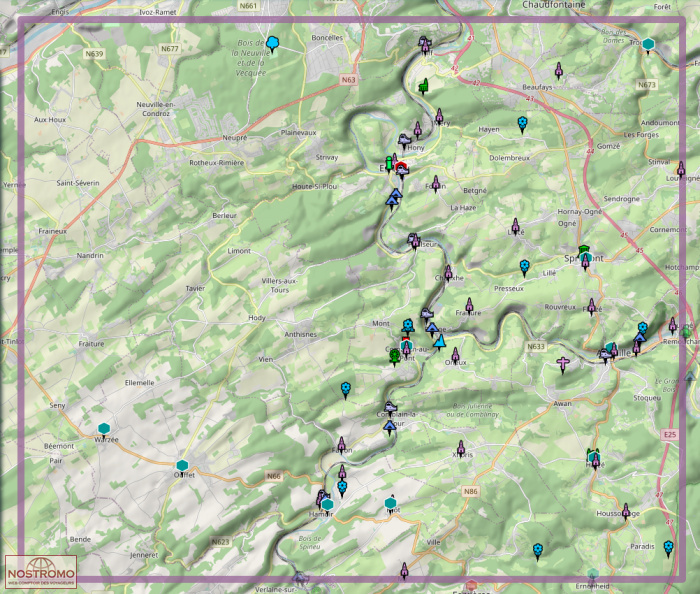Select the Rotheux-Rimière label
700x594 pixels.
pyautogui.click(x=217, y=163)
